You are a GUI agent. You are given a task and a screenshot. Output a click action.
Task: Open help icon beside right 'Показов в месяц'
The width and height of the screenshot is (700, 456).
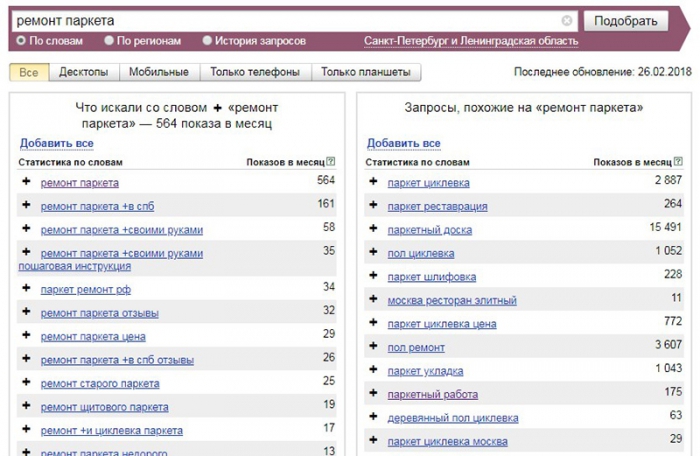(678, 162)
